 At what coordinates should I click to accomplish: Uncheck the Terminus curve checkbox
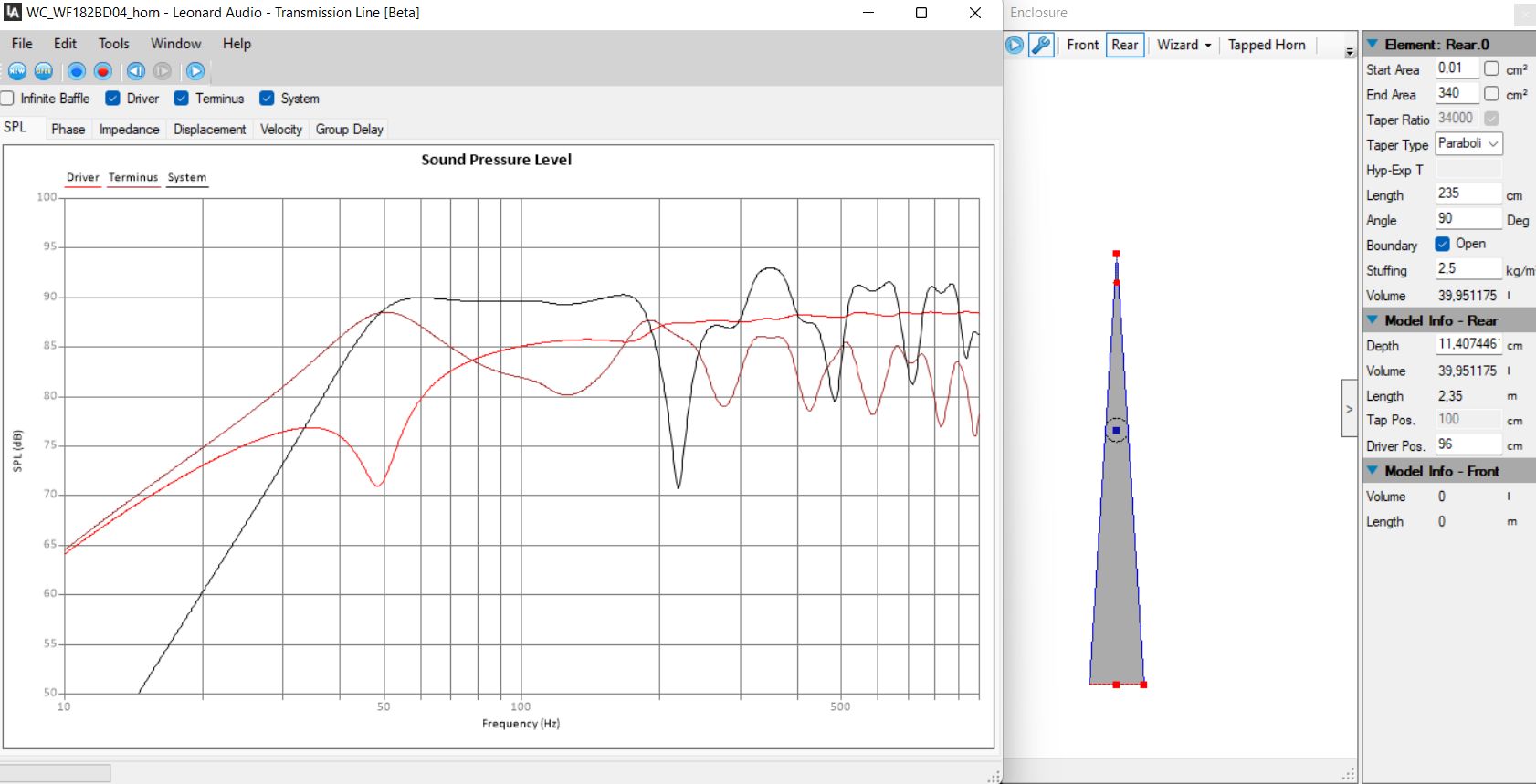[182, 99]
